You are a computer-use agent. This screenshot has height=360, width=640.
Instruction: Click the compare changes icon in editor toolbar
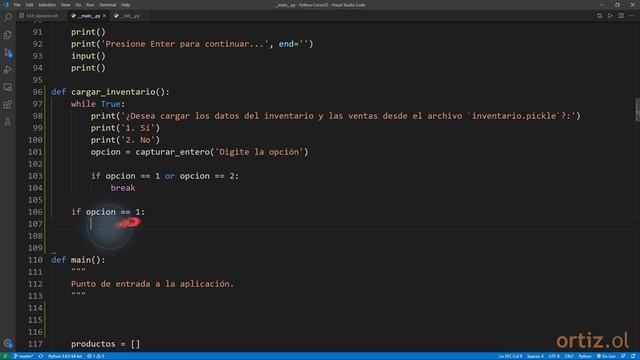(x=599, y=16)
